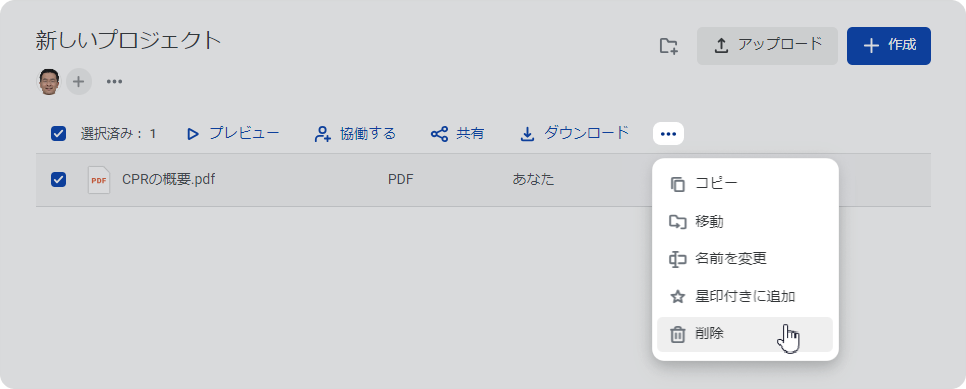966x389 pixels.
Task: Uncheck the select-all checkbox beside 選択済み
Action: 59,134
